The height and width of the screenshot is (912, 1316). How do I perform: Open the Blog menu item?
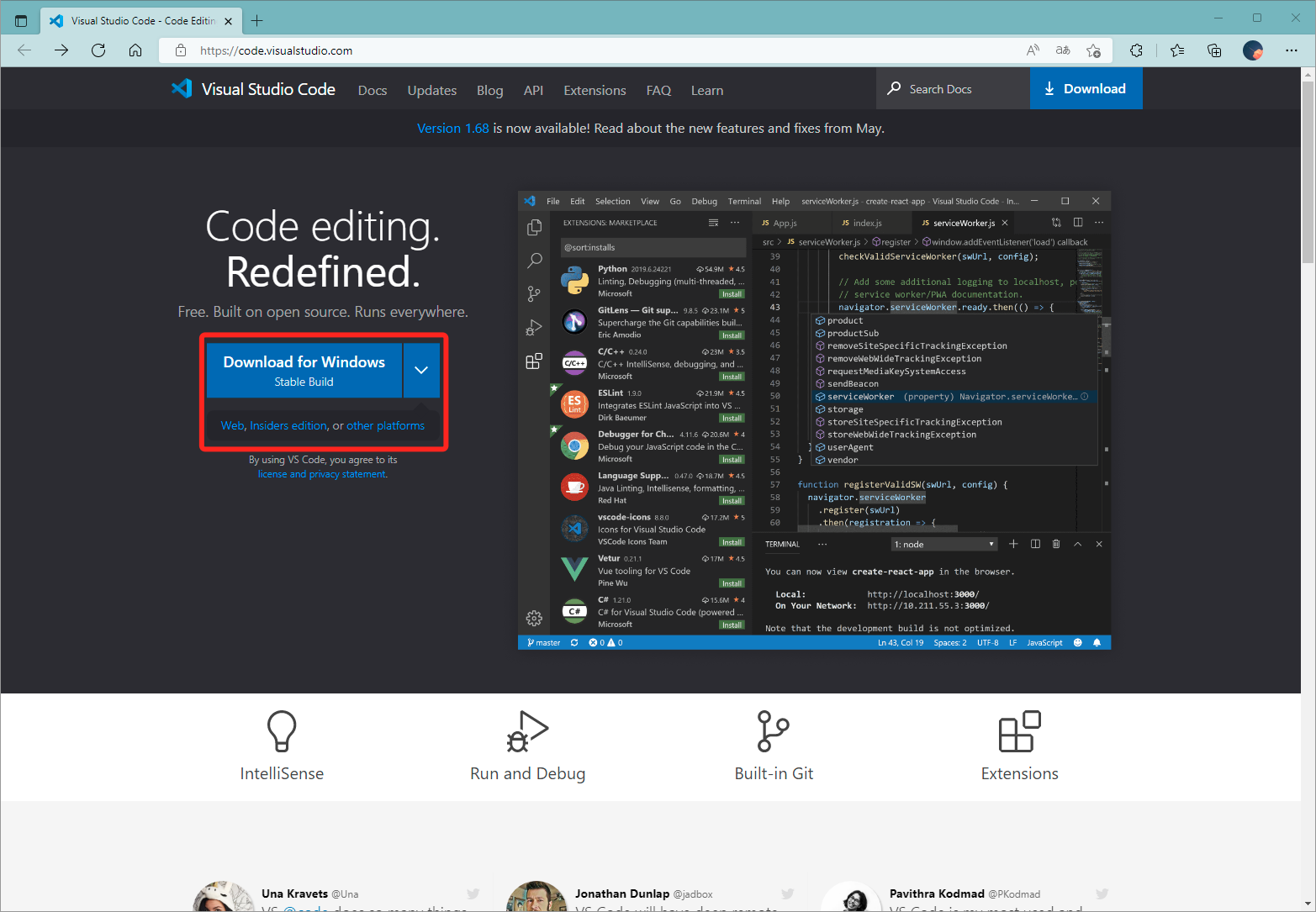coord(489,90)
